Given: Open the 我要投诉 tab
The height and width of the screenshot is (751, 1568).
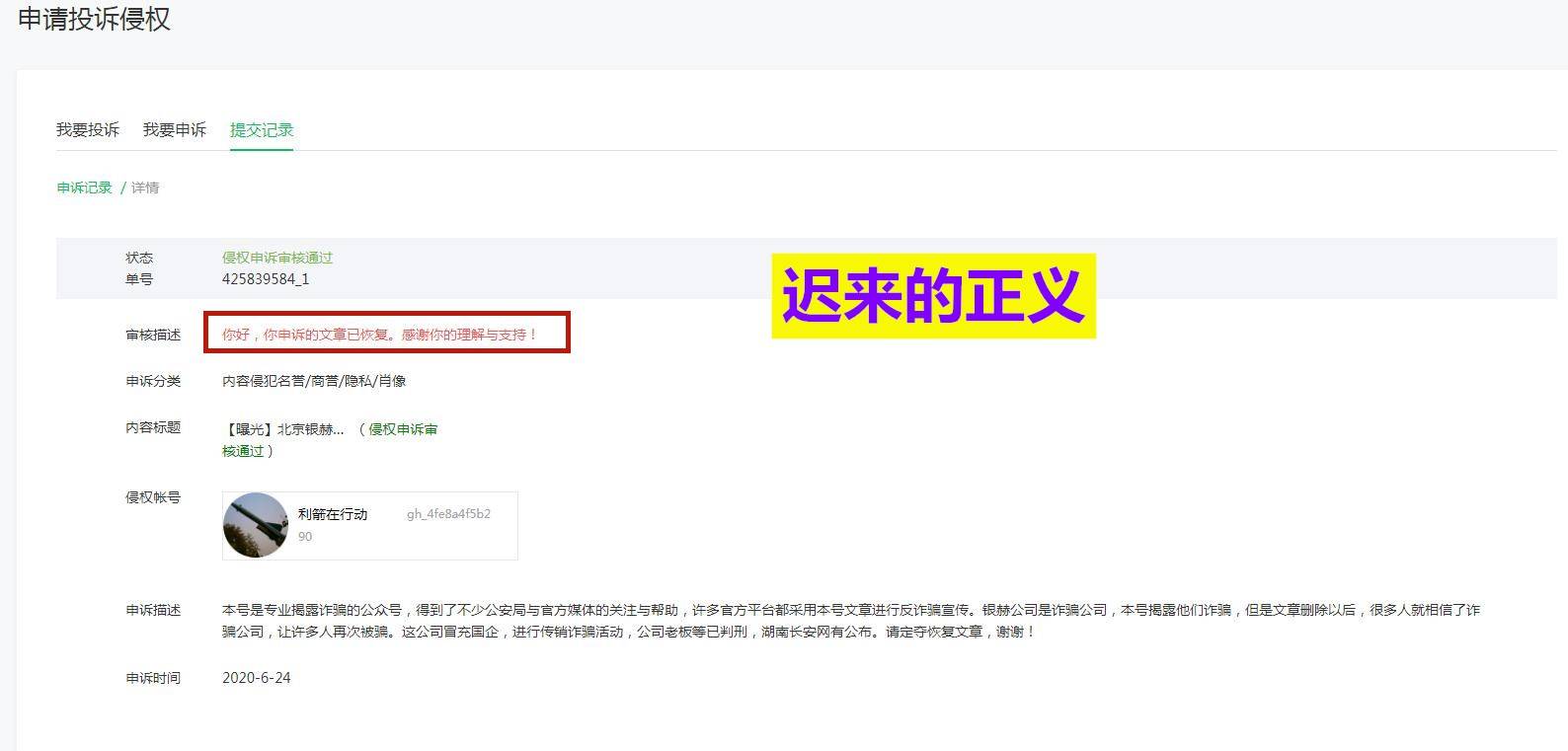Looking at the screenshot, I should pyautogui.click(x=87, y=129).
